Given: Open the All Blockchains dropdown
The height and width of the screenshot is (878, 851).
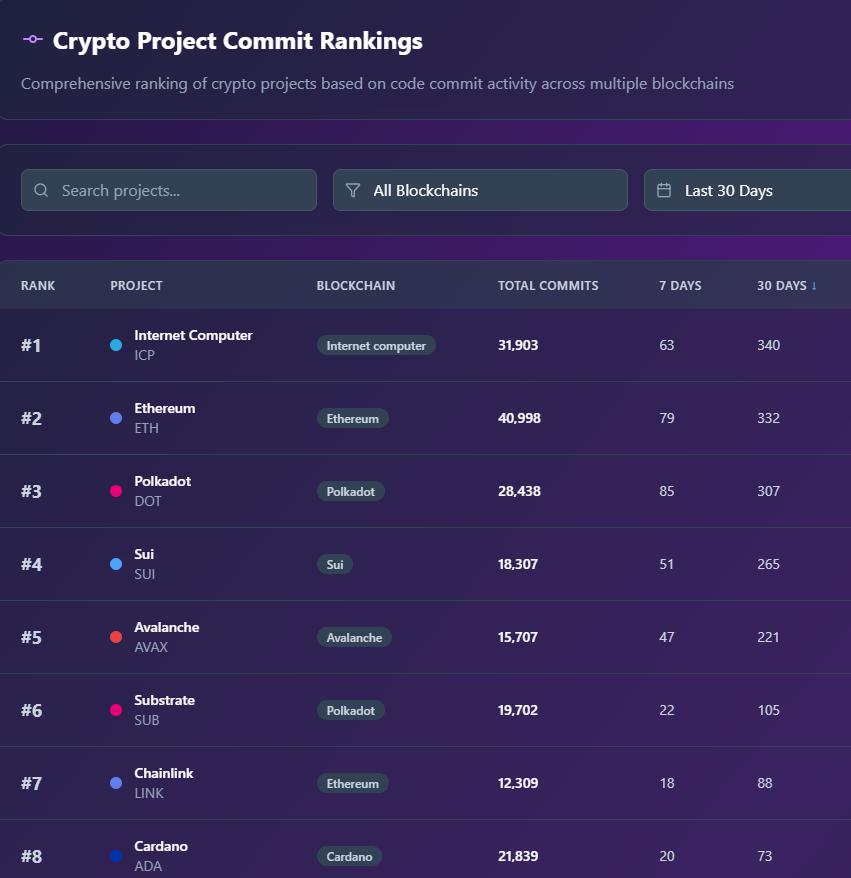Looking at the screenshot, I should click(480, 190).
